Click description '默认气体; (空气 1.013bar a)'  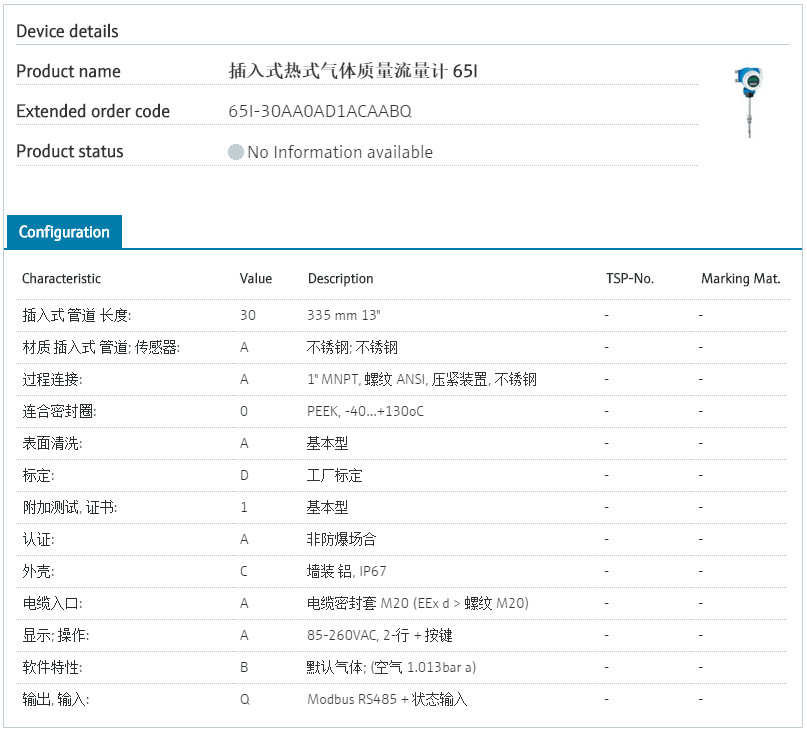391,668
